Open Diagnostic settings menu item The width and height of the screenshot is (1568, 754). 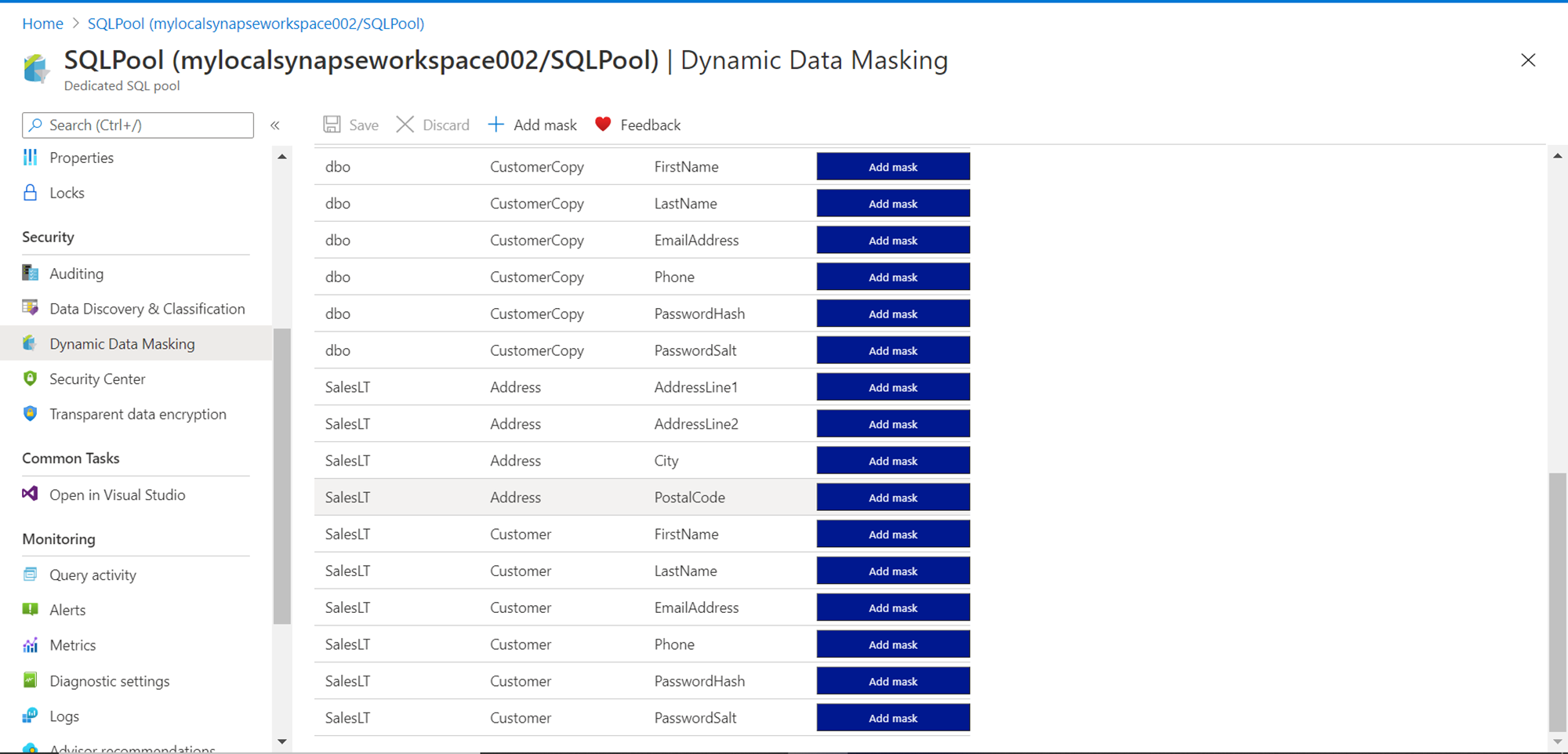pos(109,681)
